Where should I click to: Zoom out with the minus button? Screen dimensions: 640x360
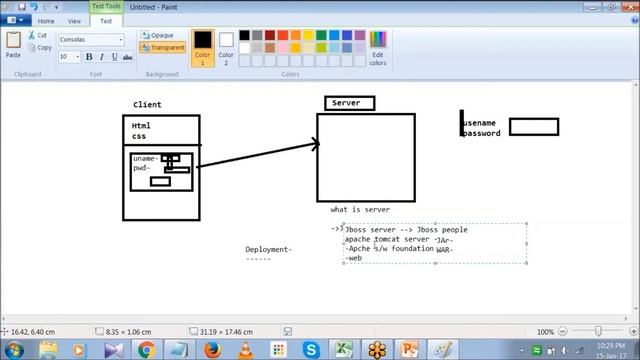562,331
